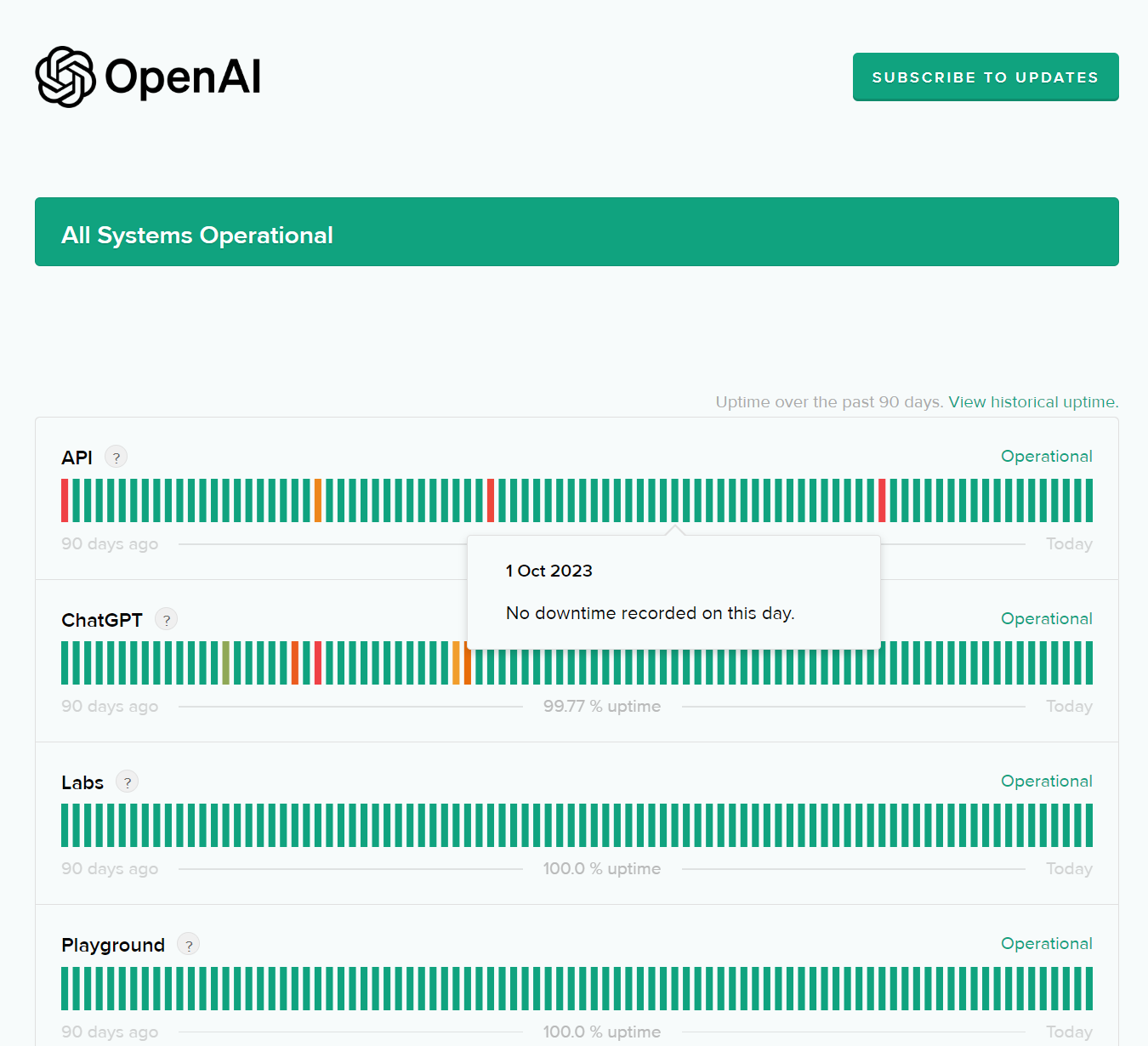Click the Playground component name
This screenshot has width=1148, height=1046.
tap(113, 945)
